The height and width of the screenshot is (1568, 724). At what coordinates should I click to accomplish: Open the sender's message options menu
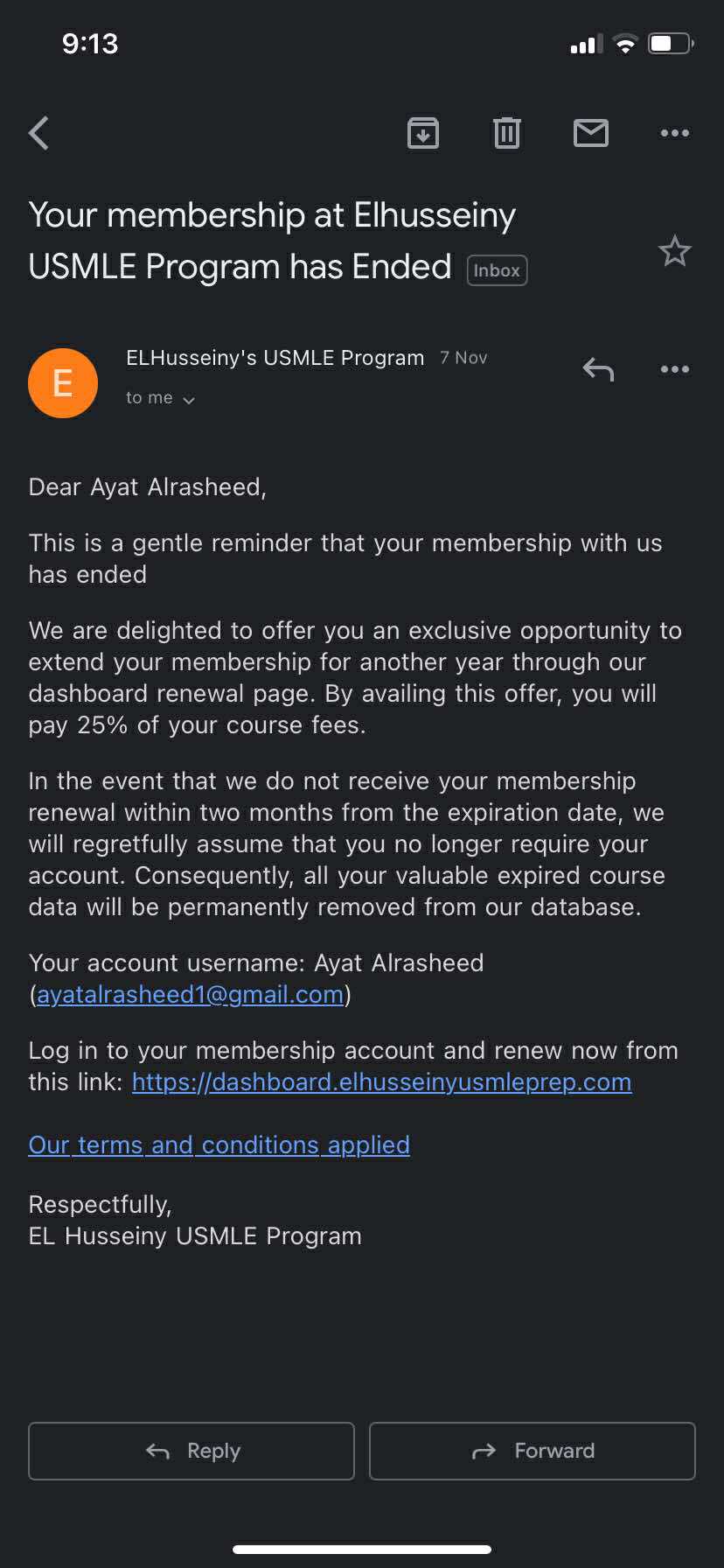(674, 369)
